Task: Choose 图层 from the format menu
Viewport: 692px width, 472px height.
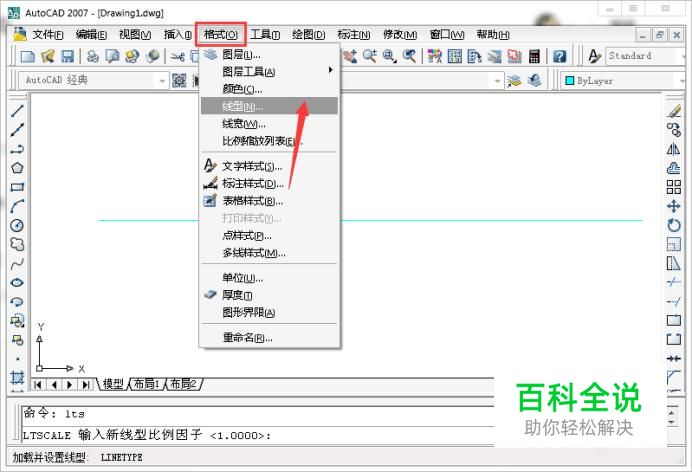Action: (269, 54)
